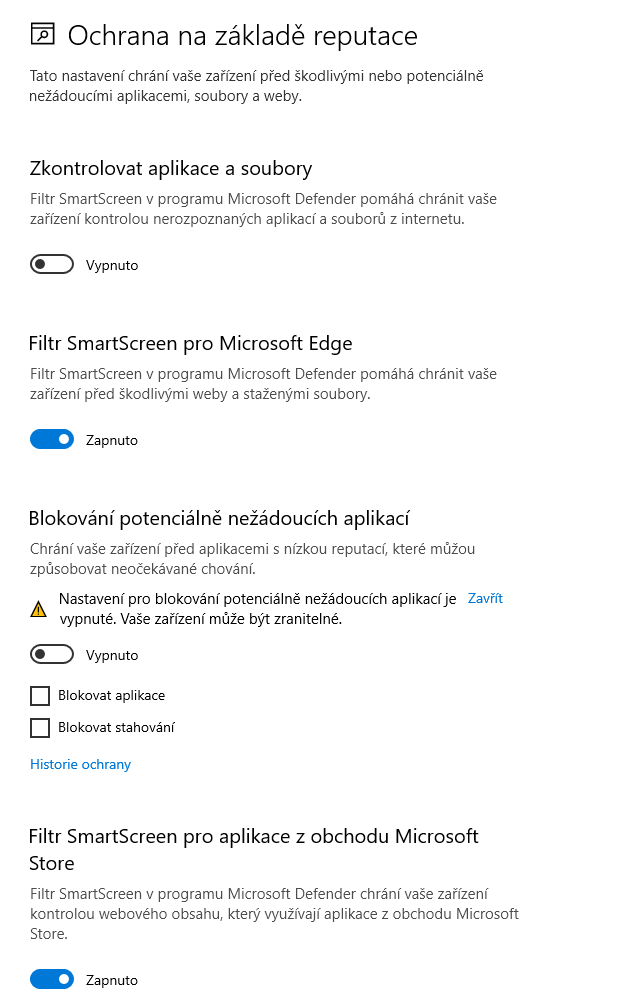This screenshot has width=621, height=995.
Task: Click the description under the Microsoft Edge heading
Action: [263, 384]
